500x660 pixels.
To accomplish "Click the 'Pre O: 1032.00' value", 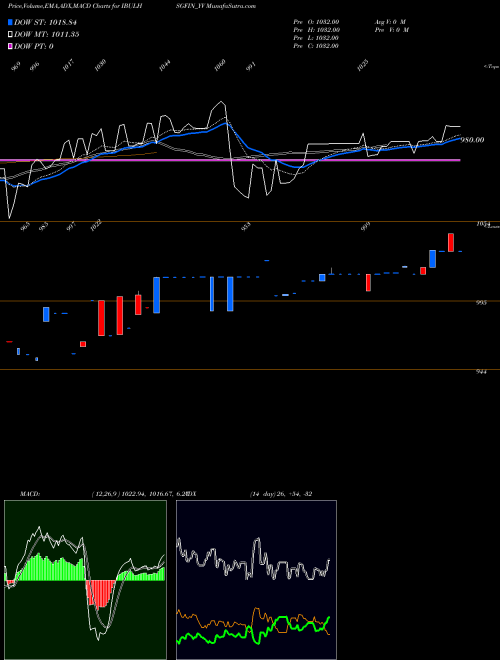I will pyautogui.click(x=316, y=21).
